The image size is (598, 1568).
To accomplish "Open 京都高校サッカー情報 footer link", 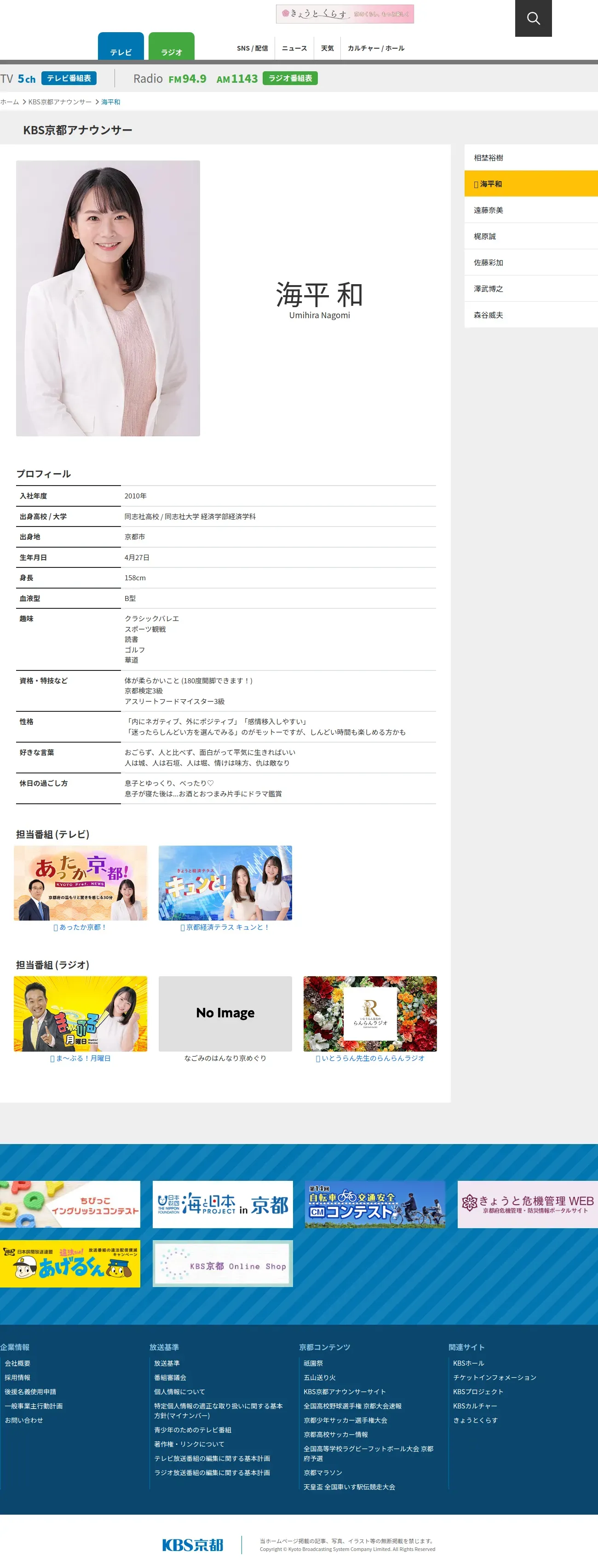I will tap(335, 1435).
